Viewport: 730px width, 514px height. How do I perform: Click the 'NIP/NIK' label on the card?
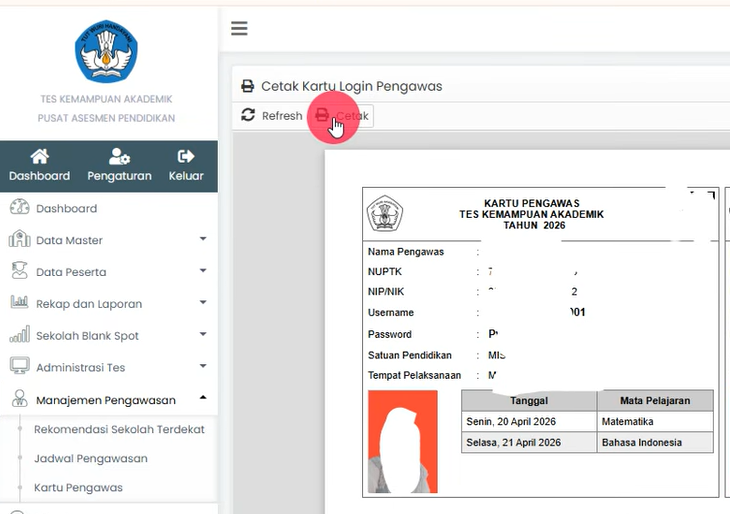386,291
